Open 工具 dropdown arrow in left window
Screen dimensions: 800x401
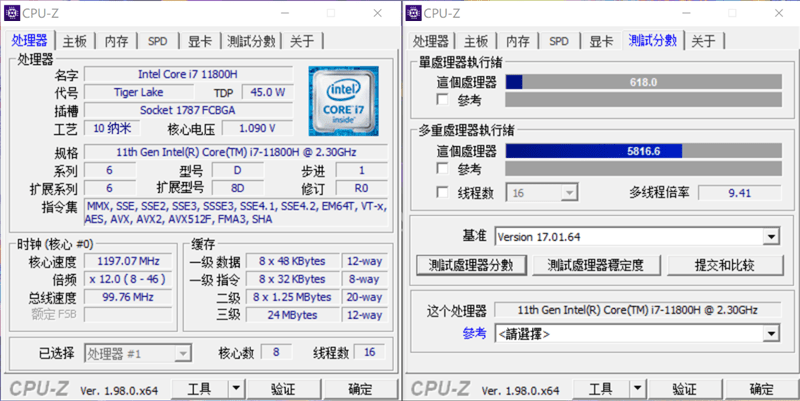coord(236,389)
